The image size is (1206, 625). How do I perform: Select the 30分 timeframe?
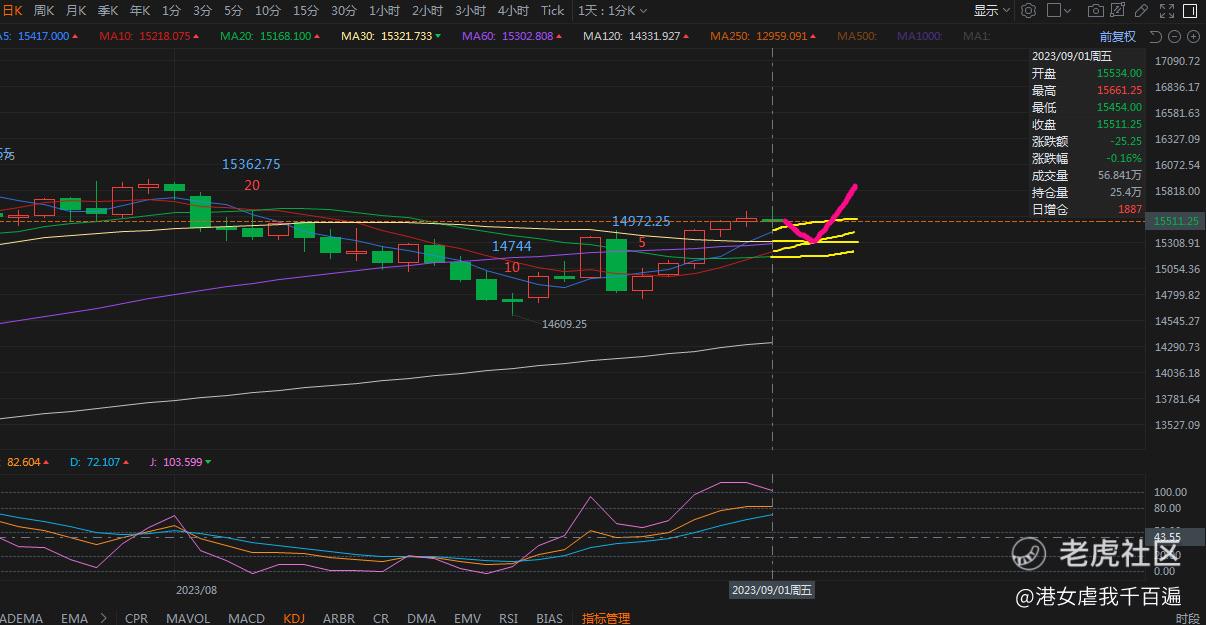tap(343, 10)
